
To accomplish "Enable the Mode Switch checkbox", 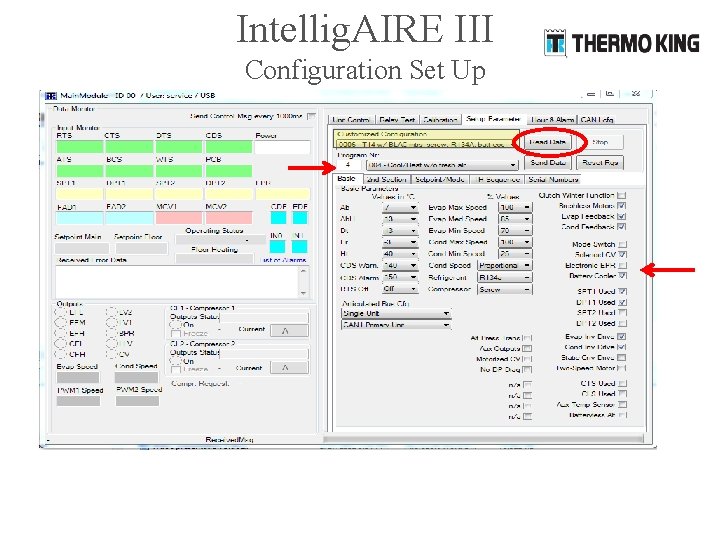I will pos(622,244).
